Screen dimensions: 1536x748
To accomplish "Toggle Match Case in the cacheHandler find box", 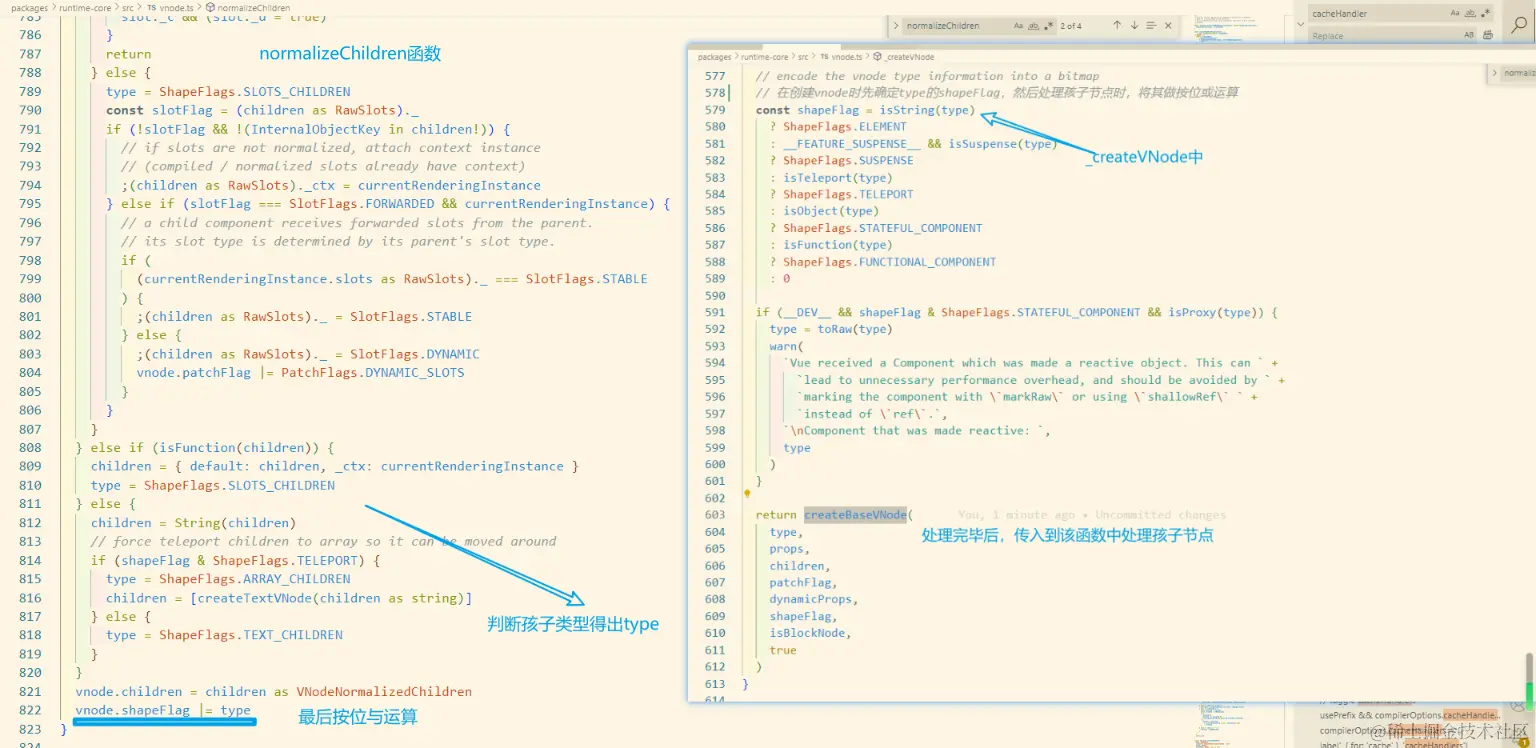I will (x=1455, y=13).
